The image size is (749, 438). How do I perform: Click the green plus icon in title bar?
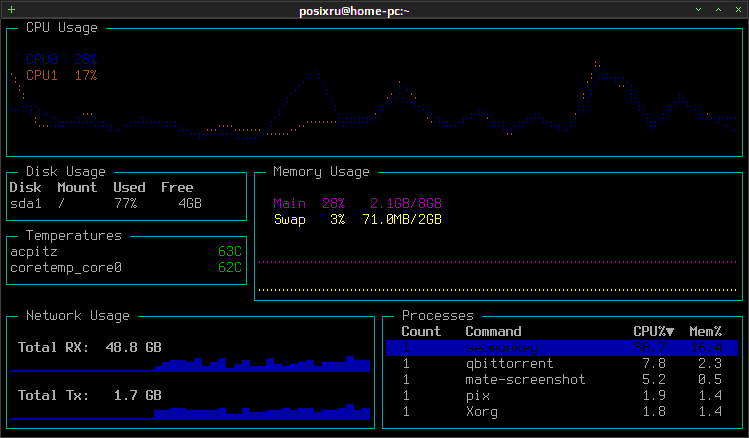point(11,10)
